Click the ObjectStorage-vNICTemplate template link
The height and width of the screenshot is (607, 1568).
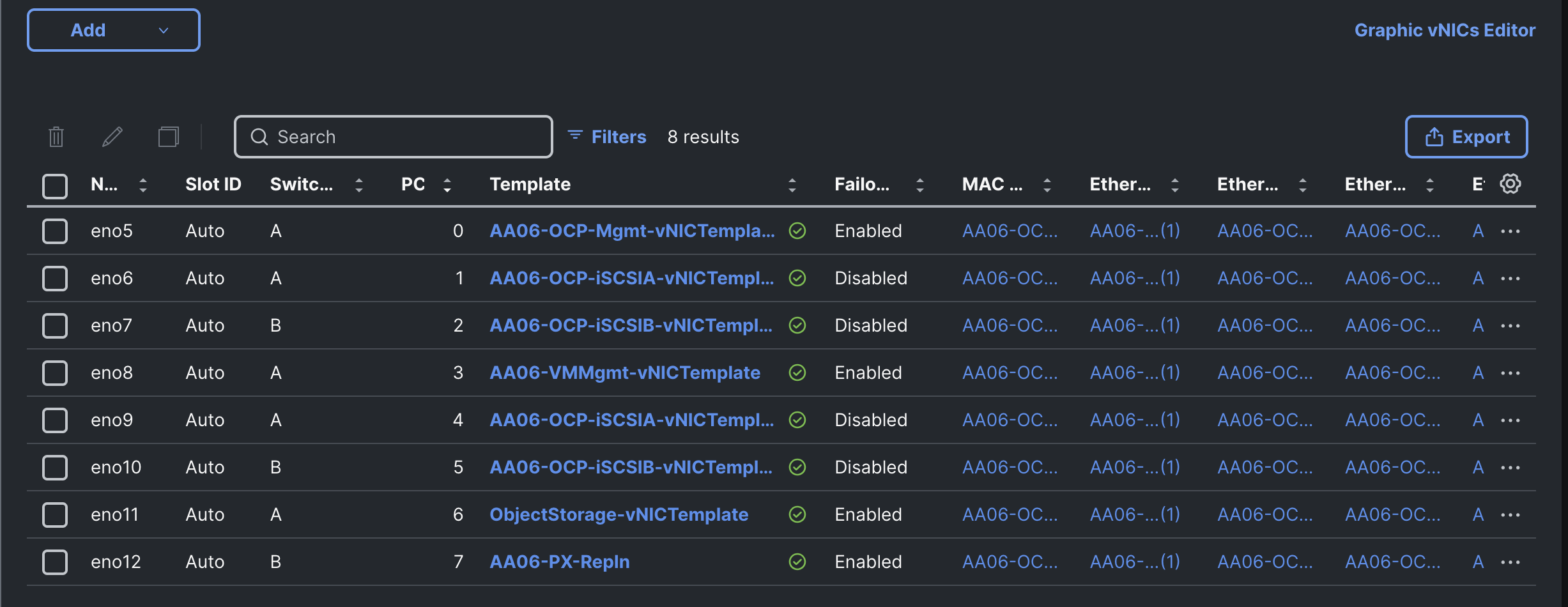[619, 514]
